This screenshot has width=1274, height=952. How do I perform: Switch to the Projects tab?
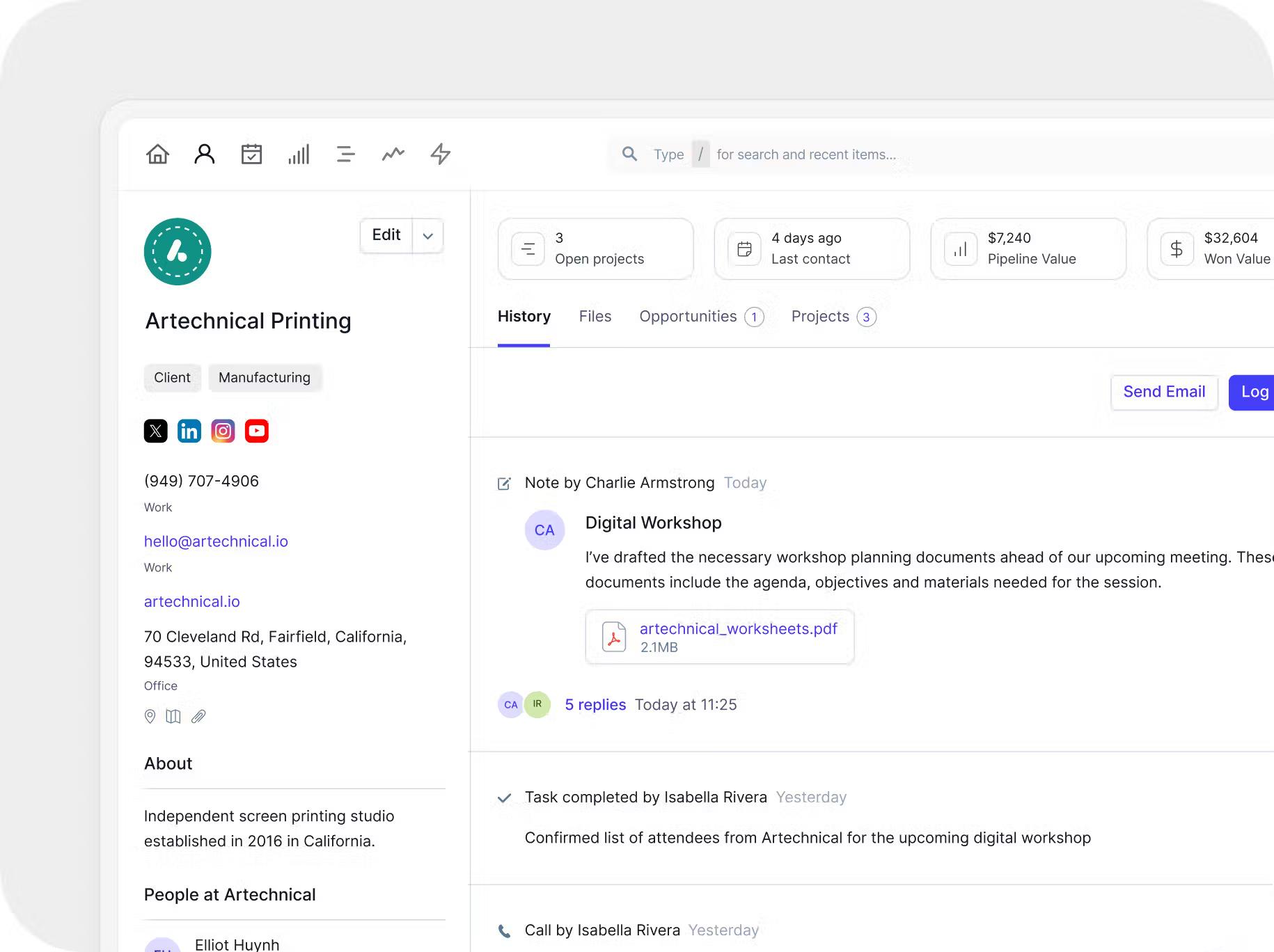[x=834, y=317]
